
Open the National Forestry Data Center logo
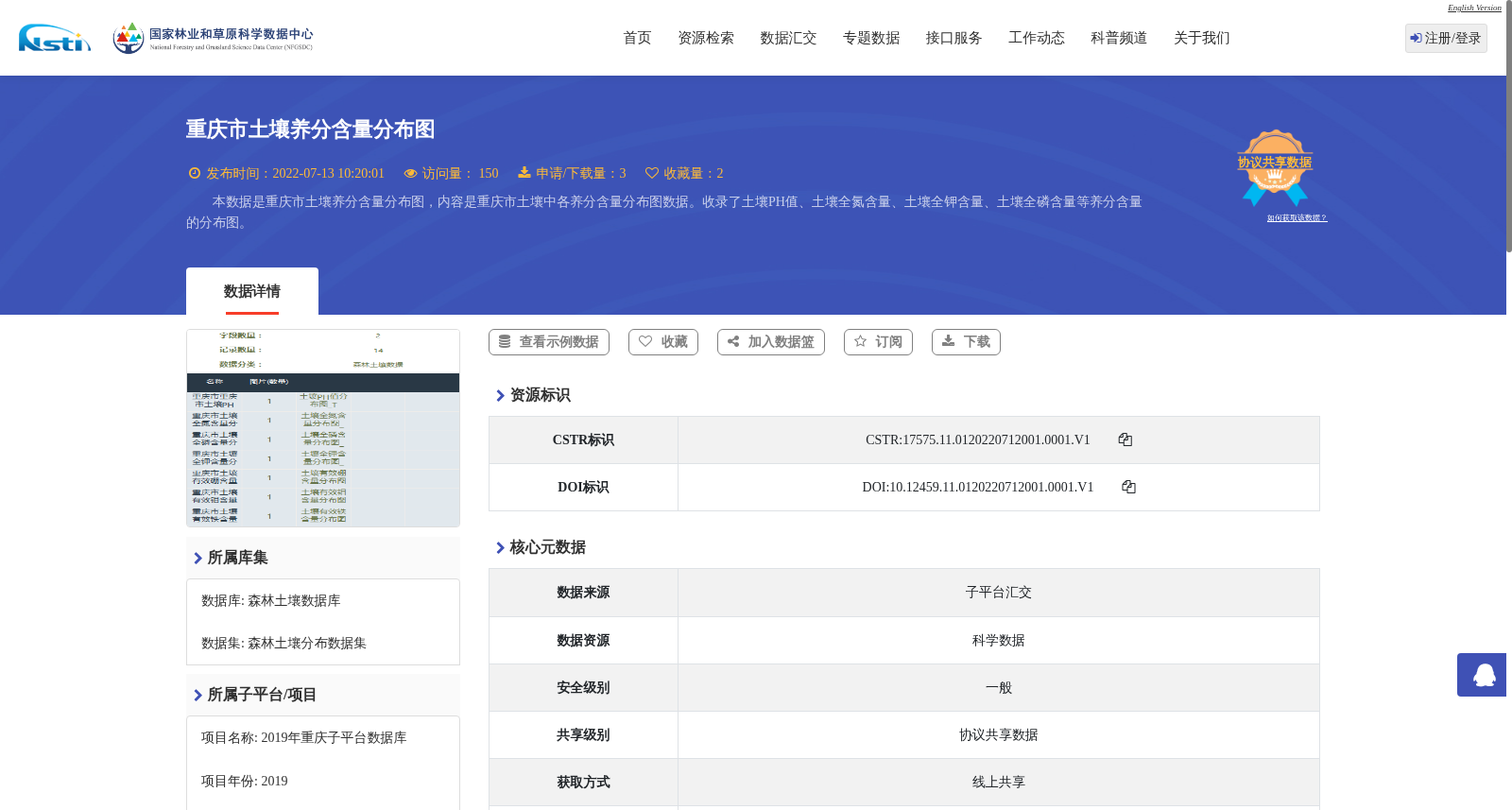click(x=213, y=38)
